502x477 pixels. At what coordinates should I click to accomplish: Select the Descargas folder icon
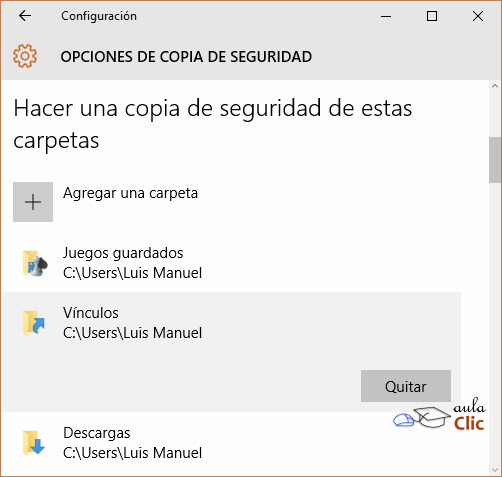coord(34,443)
